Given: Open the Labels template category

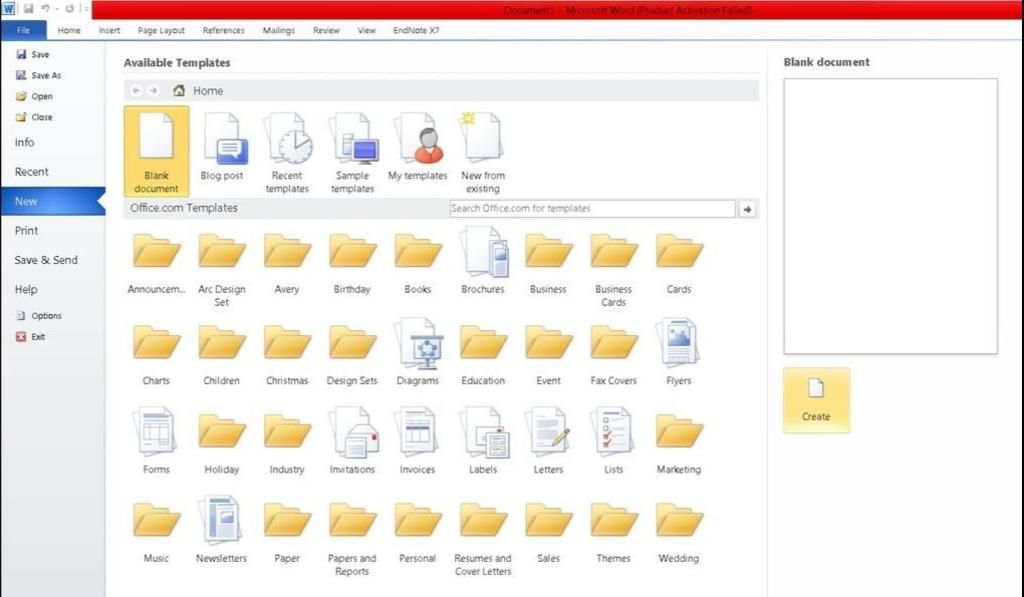Looking at the screenshot, I should 483,442.
